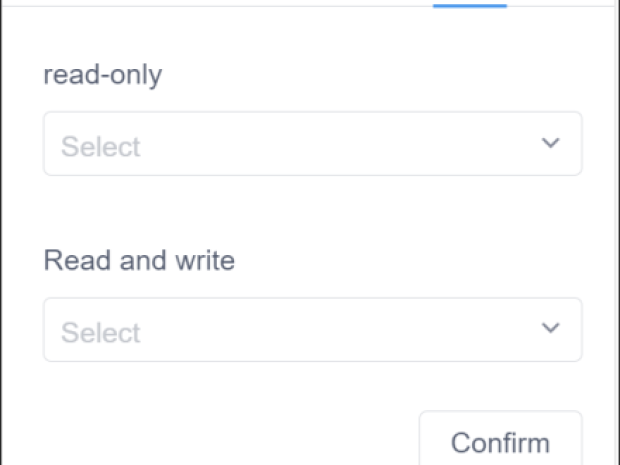Click the chevron arrow in Read and write dropdown
Screen dimensions: 620x465
[550, 328]
